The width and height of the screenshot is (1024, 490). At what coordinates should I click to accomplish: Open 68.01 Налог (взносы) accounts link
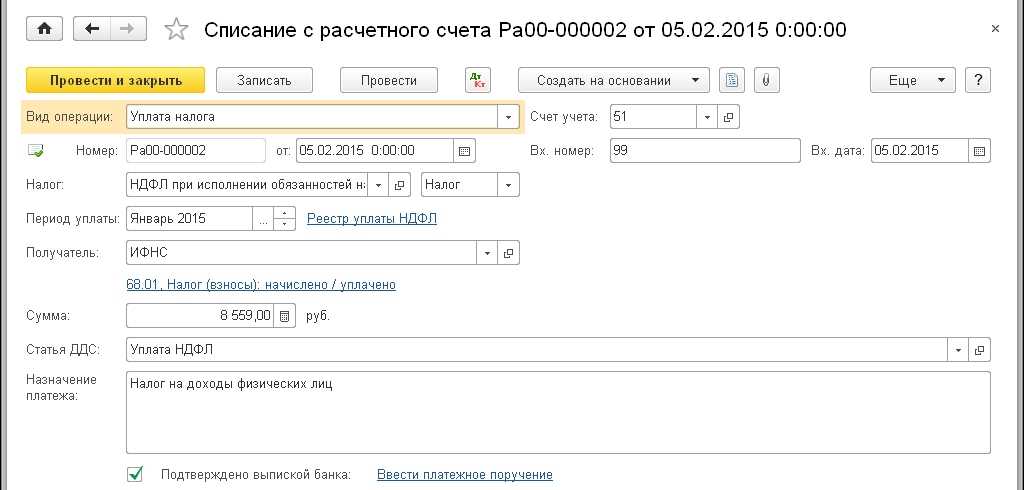[x=261, y=284]
